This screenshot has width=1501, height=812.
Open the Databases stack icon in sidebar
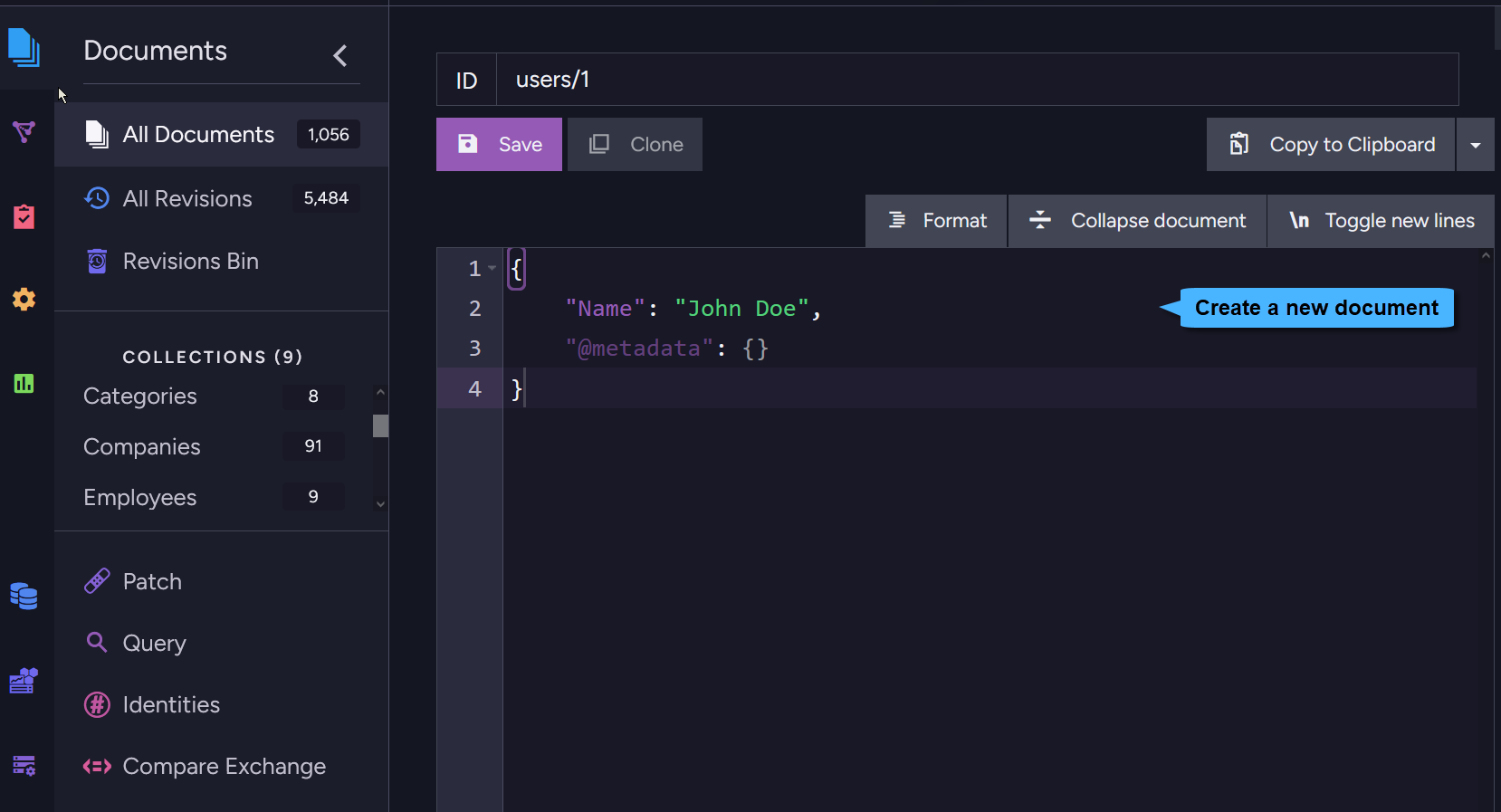pos(24,596)
